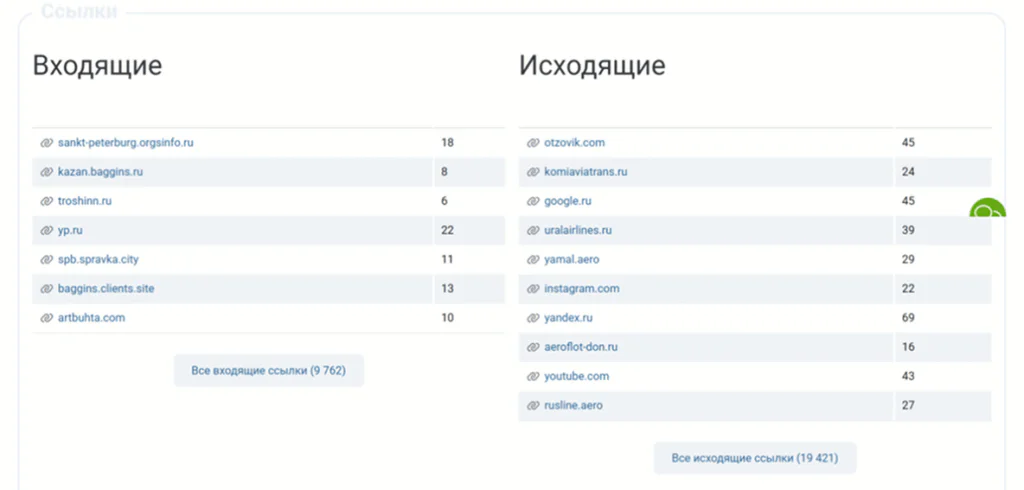Open the yandex.ru outgoing link

click(568, 318)
